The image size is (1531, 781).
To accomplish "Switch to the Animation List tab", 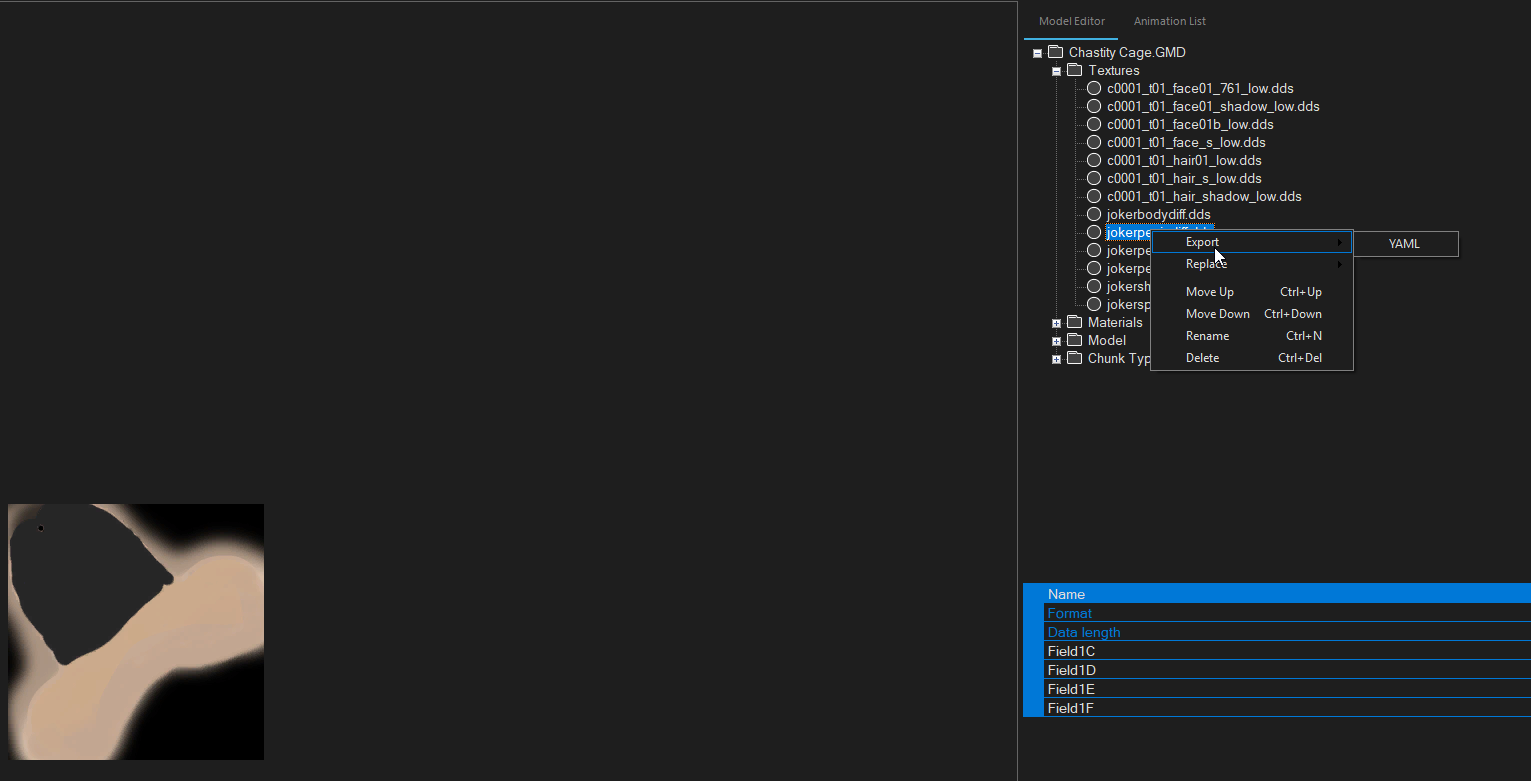I will (1169, 21).
